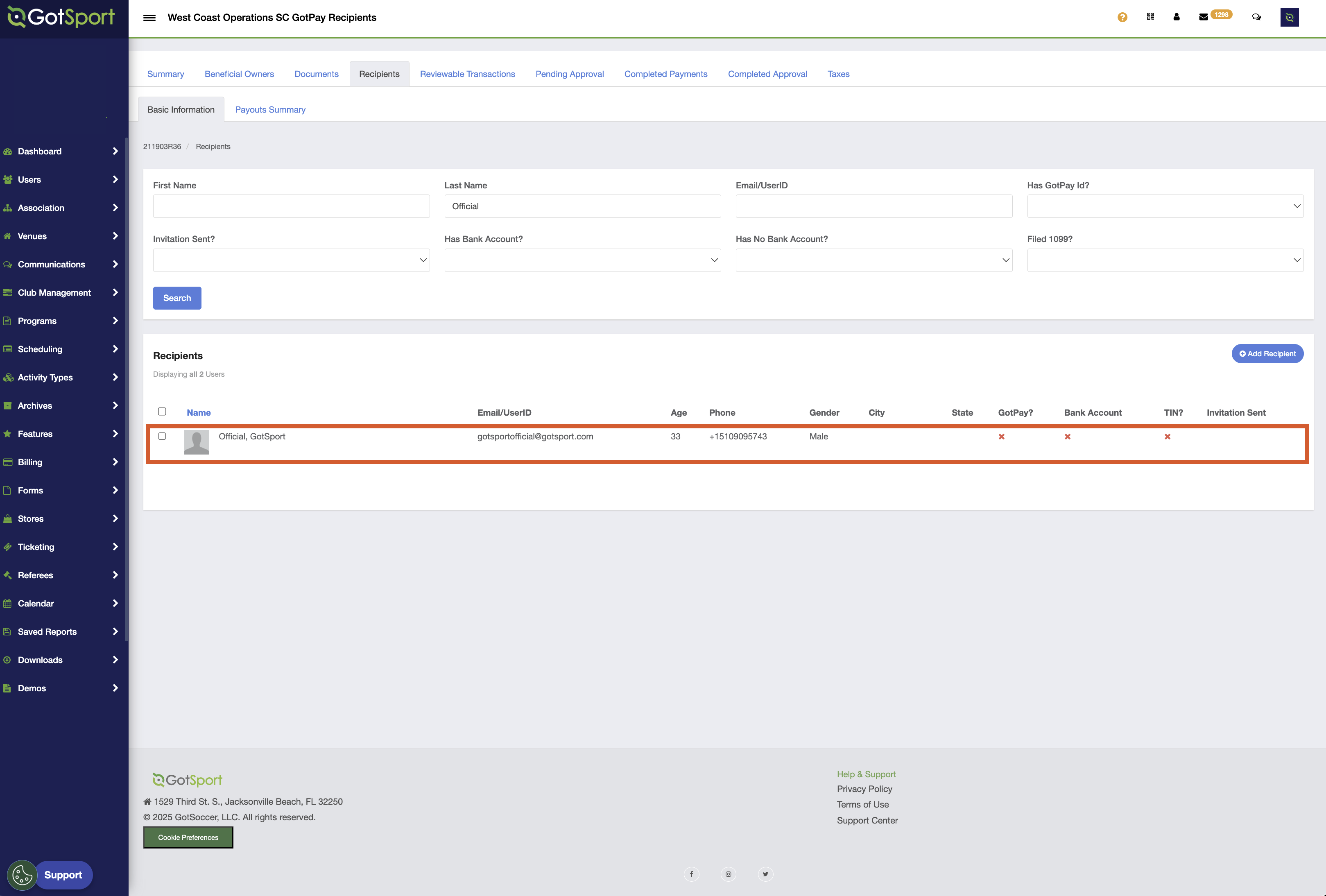Click the Club Management sidebar icon
Image resolution: width=1326 pixels, height=896 pixels.
coord(7,293)
